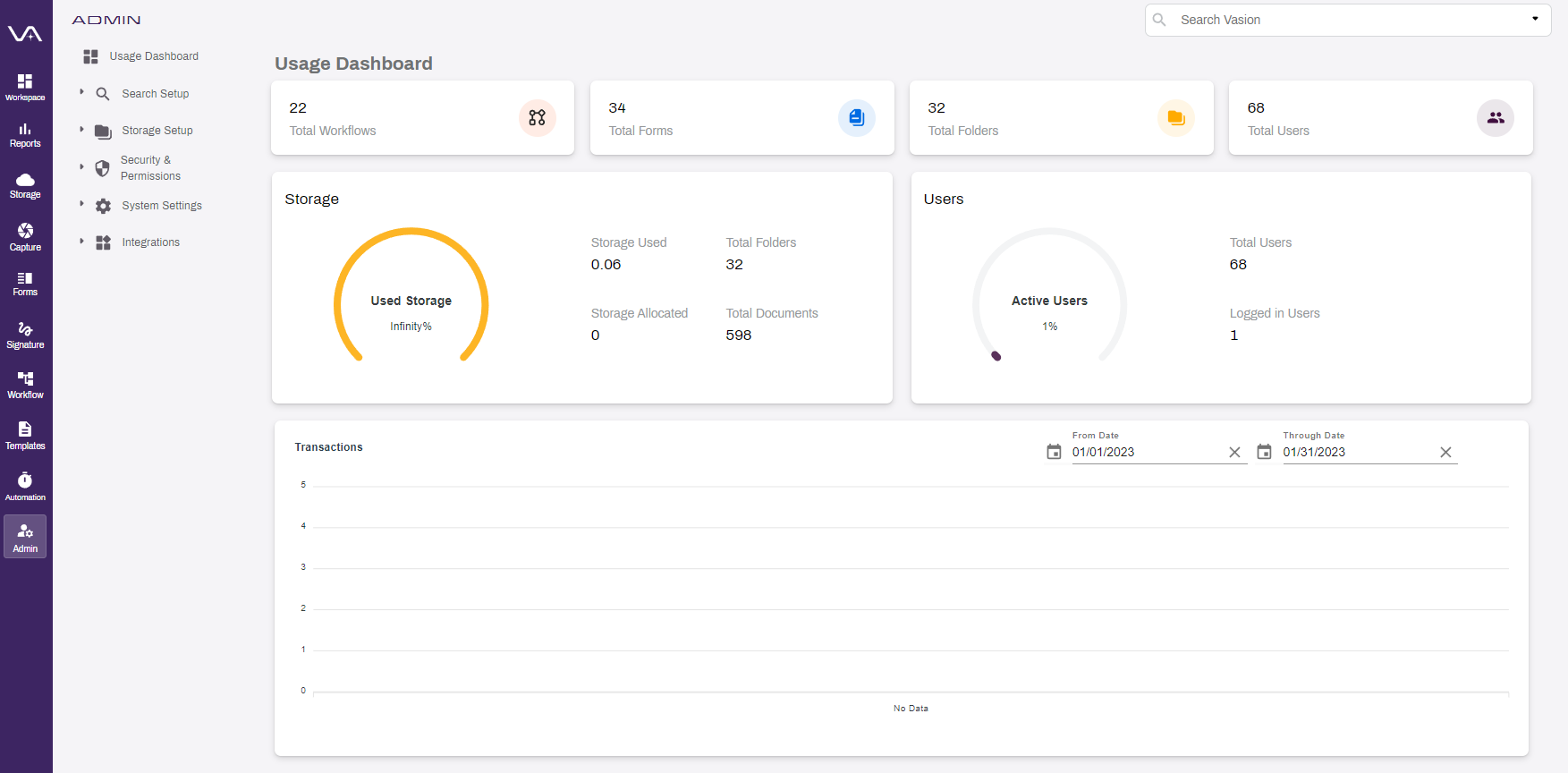Open the Integrations menu item
Viewport: 1568px width, 773px height.
pos(151,242)
